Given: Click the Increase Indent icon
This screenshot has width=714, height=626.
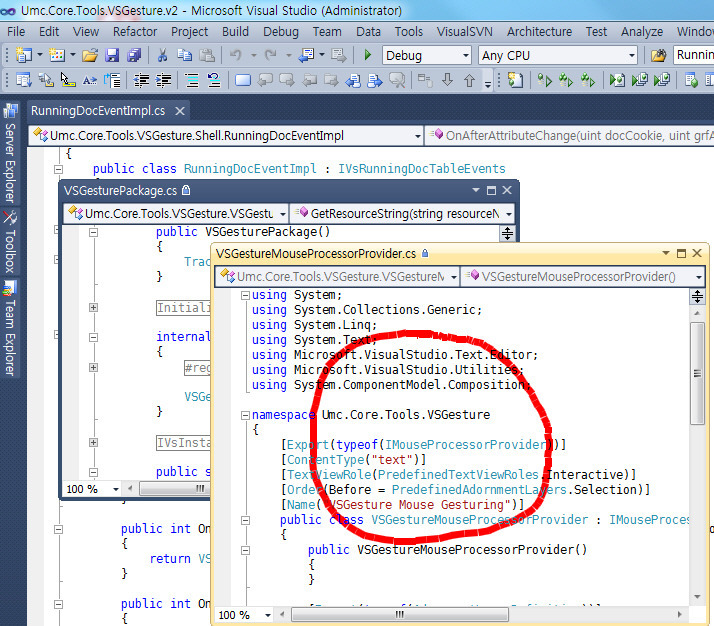Looking at the screenshot, I should click(x=163, y=81).
